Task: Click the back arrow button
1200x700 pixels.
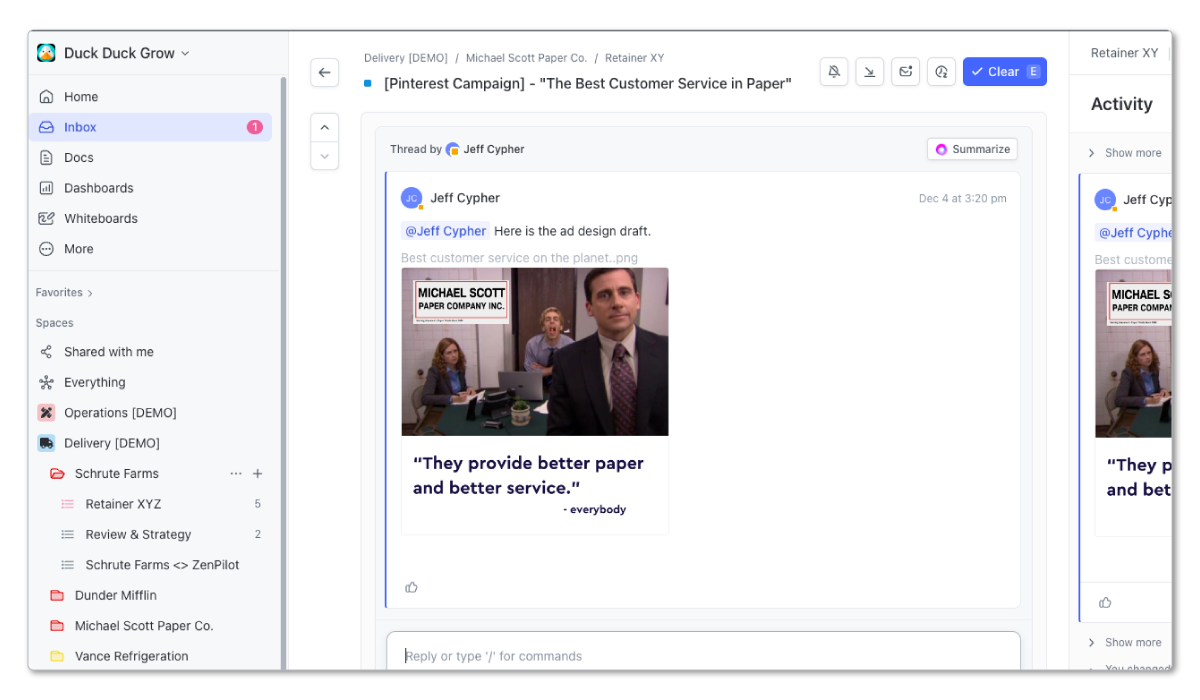Action: tap(325, 72)
